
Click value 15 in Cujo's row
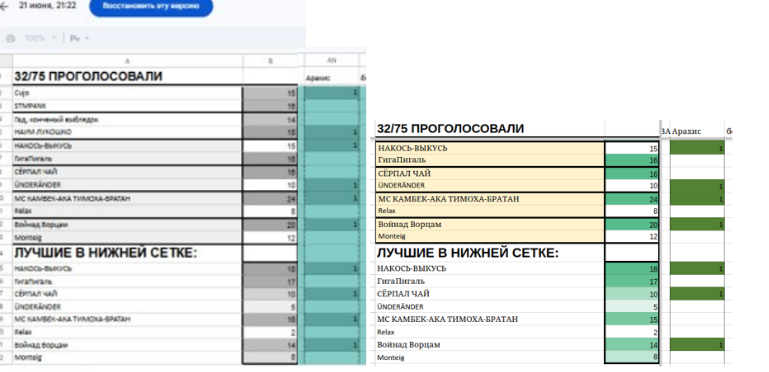pos(270,93)
